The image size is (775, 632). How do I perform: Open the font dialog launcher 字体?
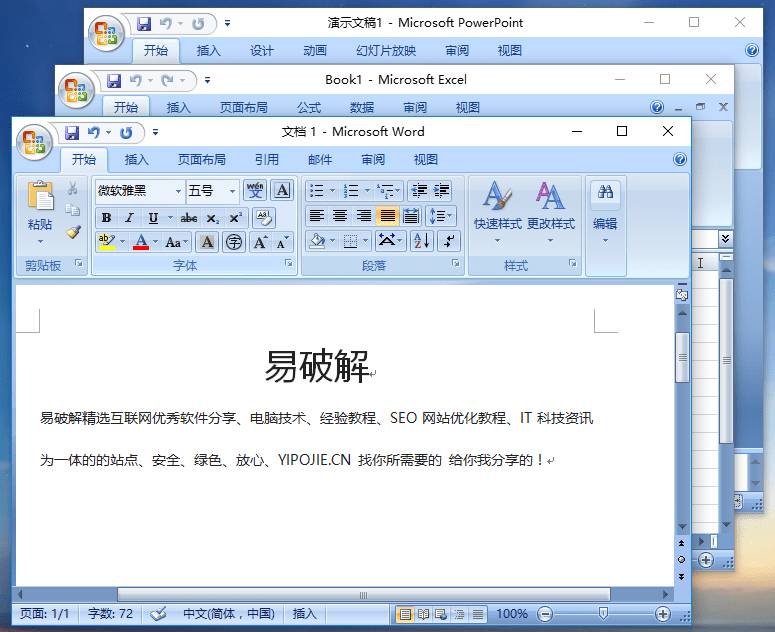point(289,263)
